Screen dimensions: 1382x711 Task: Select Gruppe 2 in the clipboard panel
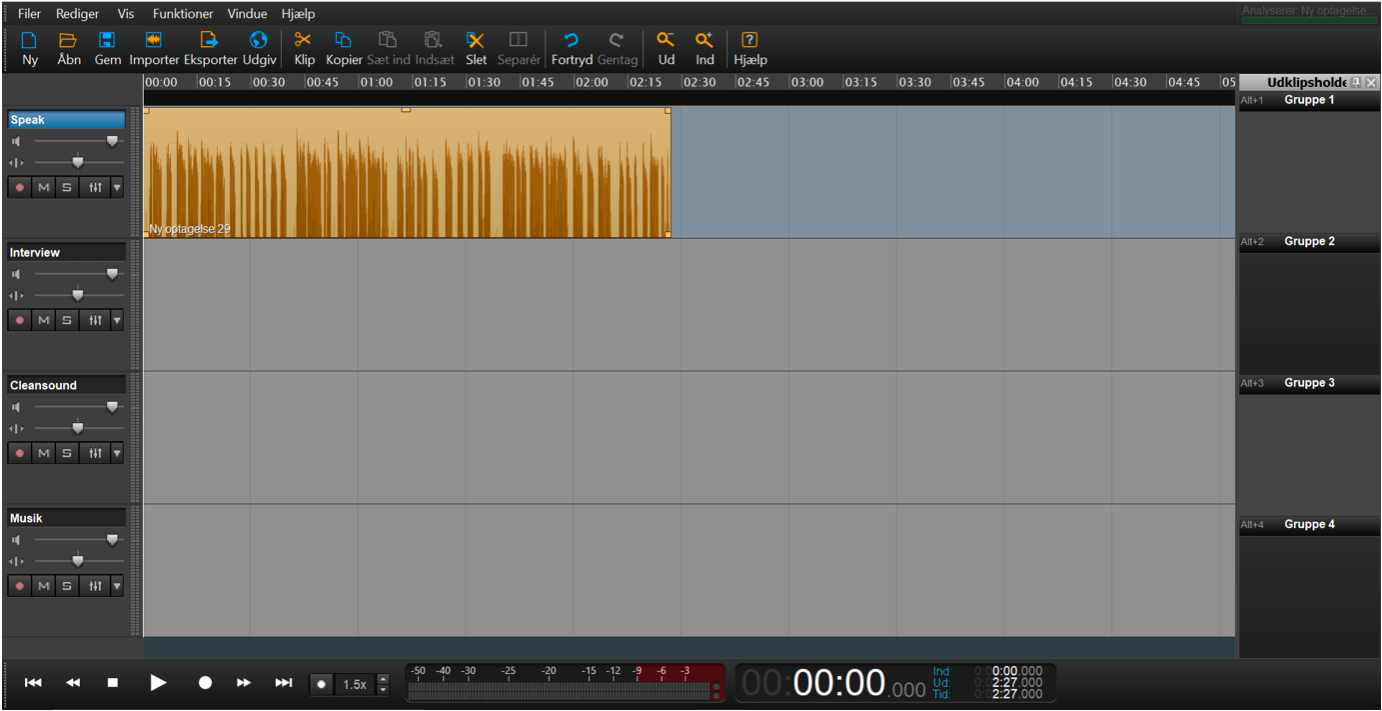(x=1309, y=242)
